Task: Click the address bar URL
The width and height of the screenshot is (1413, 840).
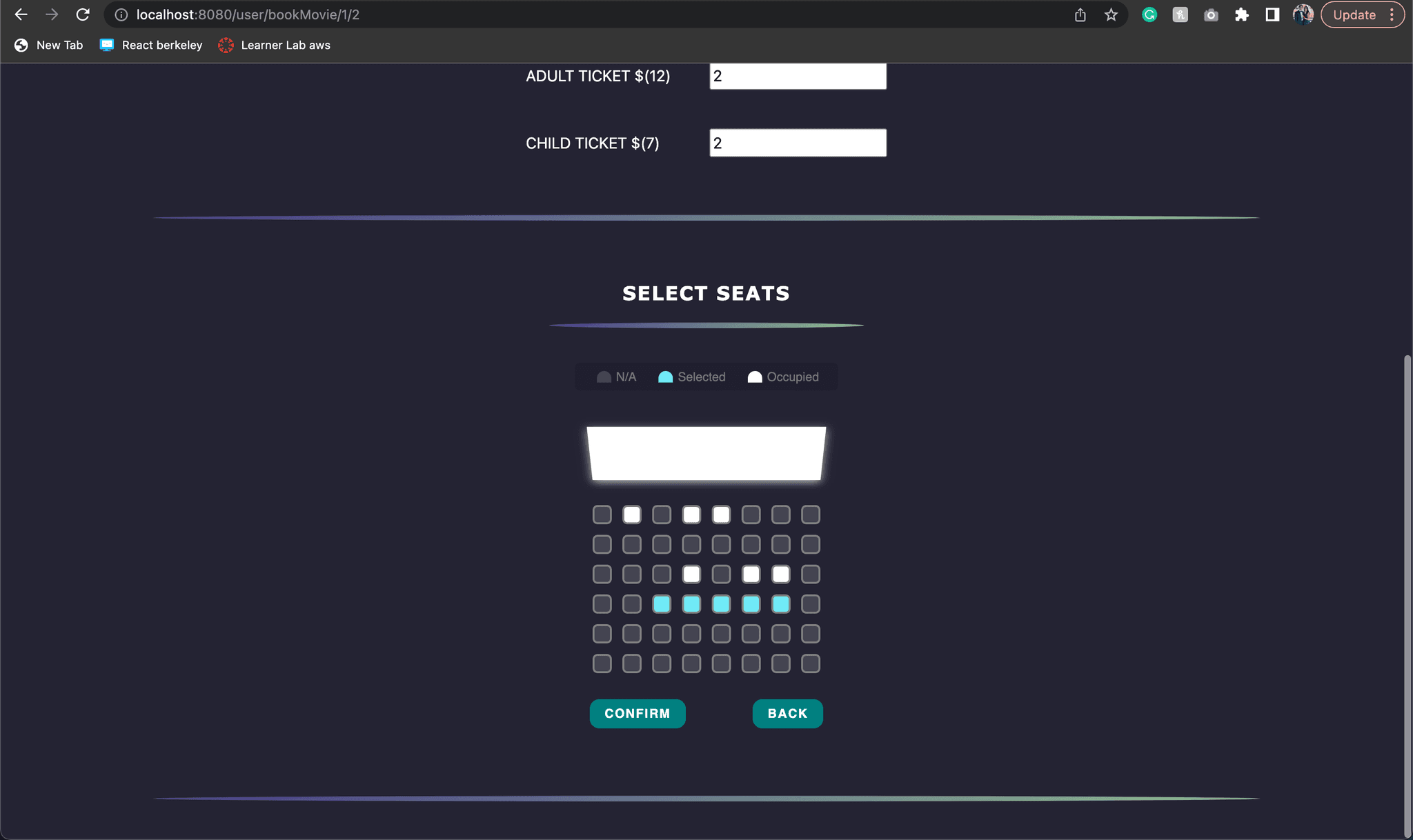Action: pos(248,14)
